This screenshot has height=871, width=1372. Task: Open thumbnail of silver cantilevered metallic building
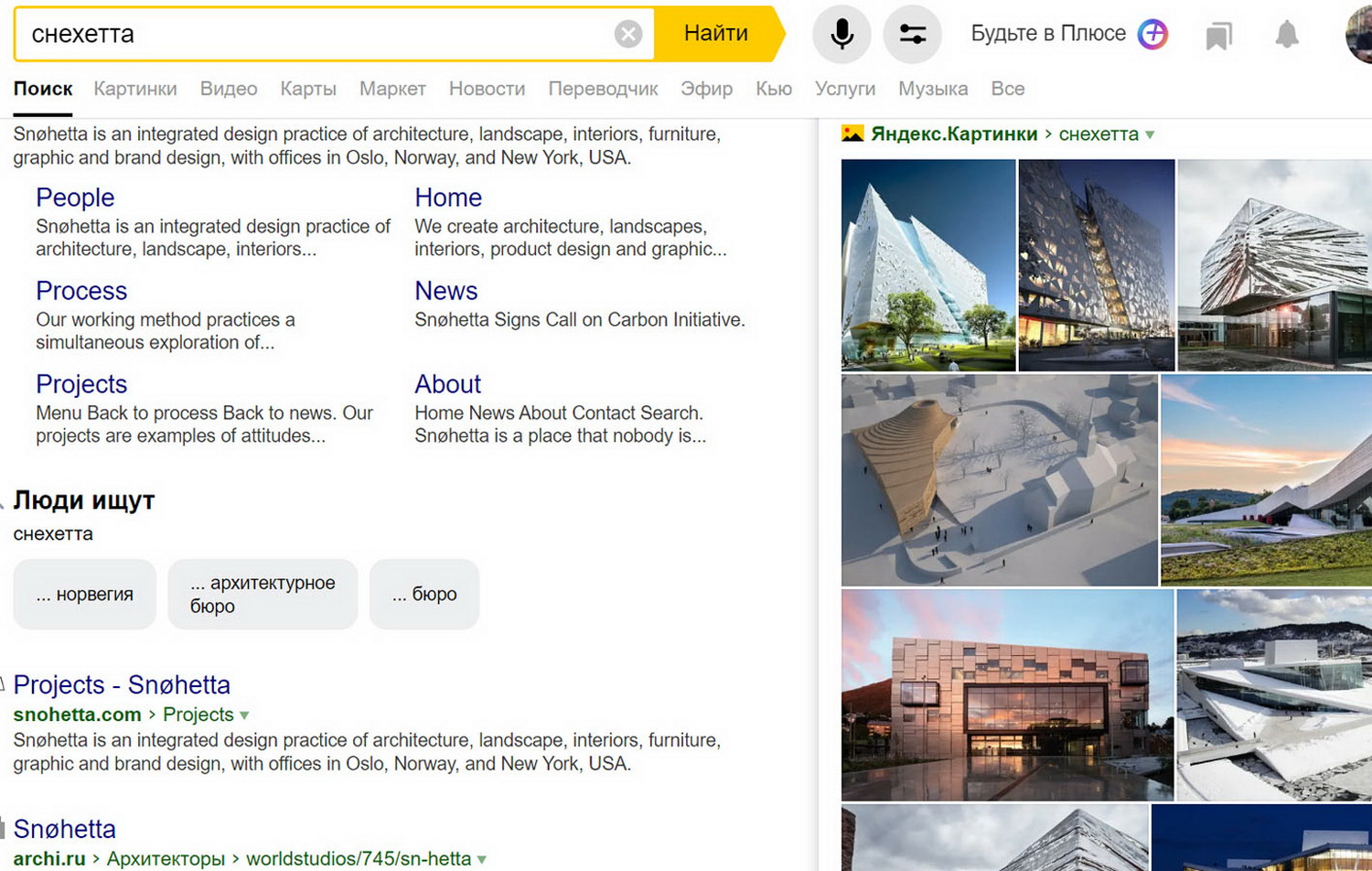pos(1275,265)
